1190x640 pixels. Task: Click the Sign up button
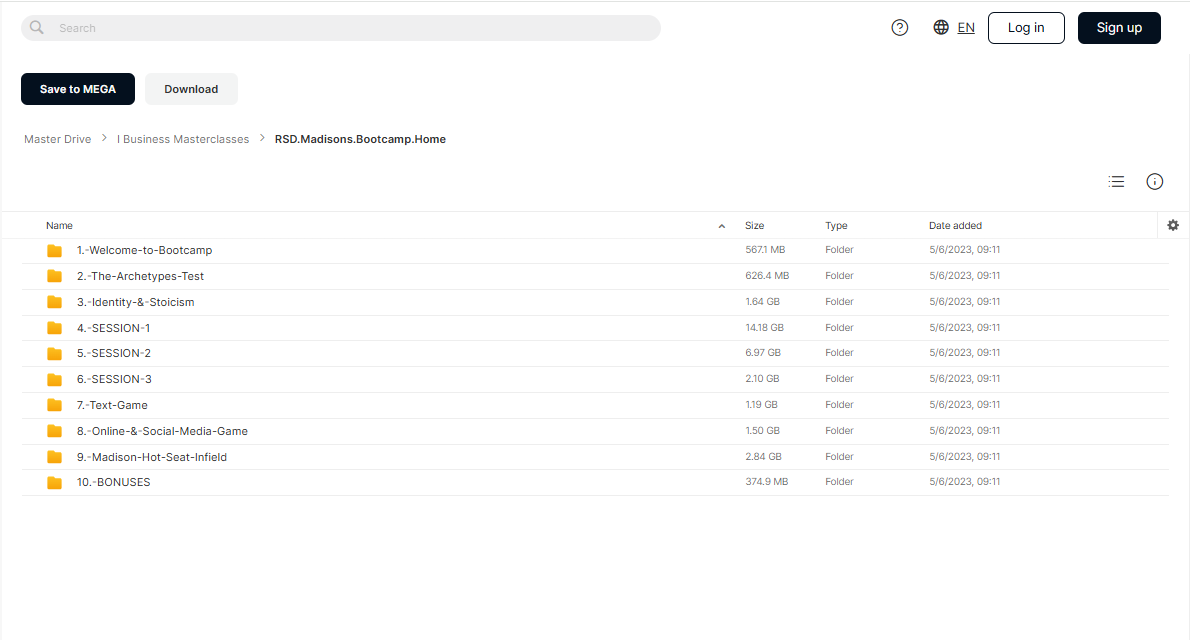1119,28
